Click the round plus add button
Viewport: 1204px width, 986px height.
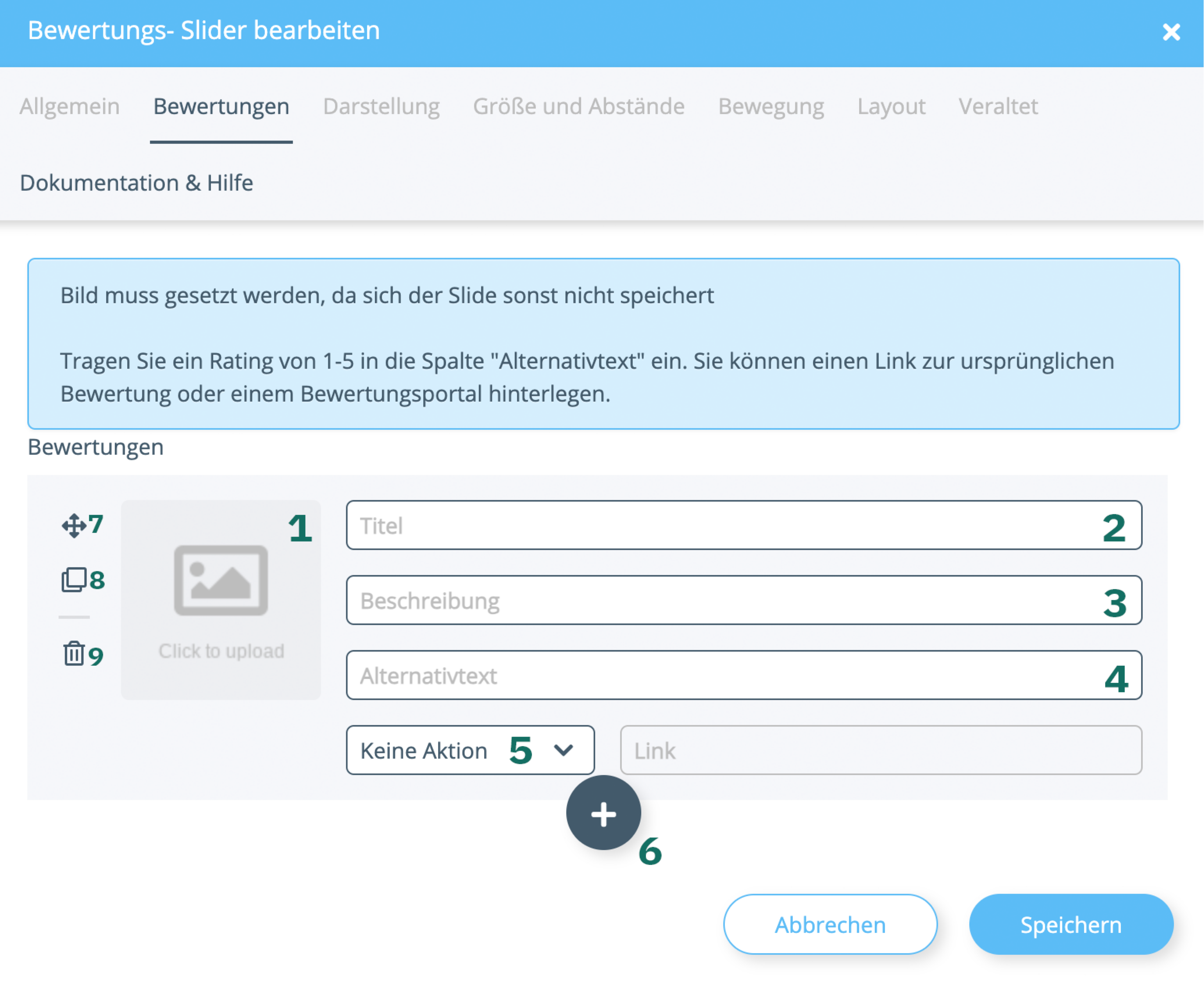coord(603,813)
